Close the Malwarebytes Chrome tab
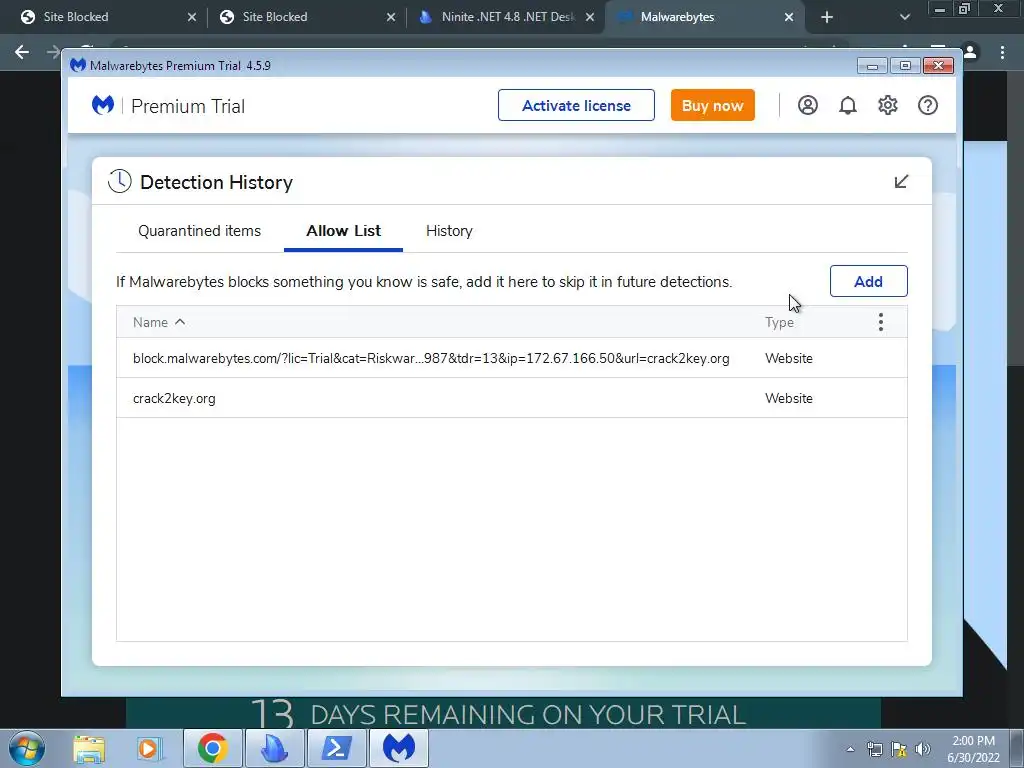1024x768 pixels. [x=789, y=17]
